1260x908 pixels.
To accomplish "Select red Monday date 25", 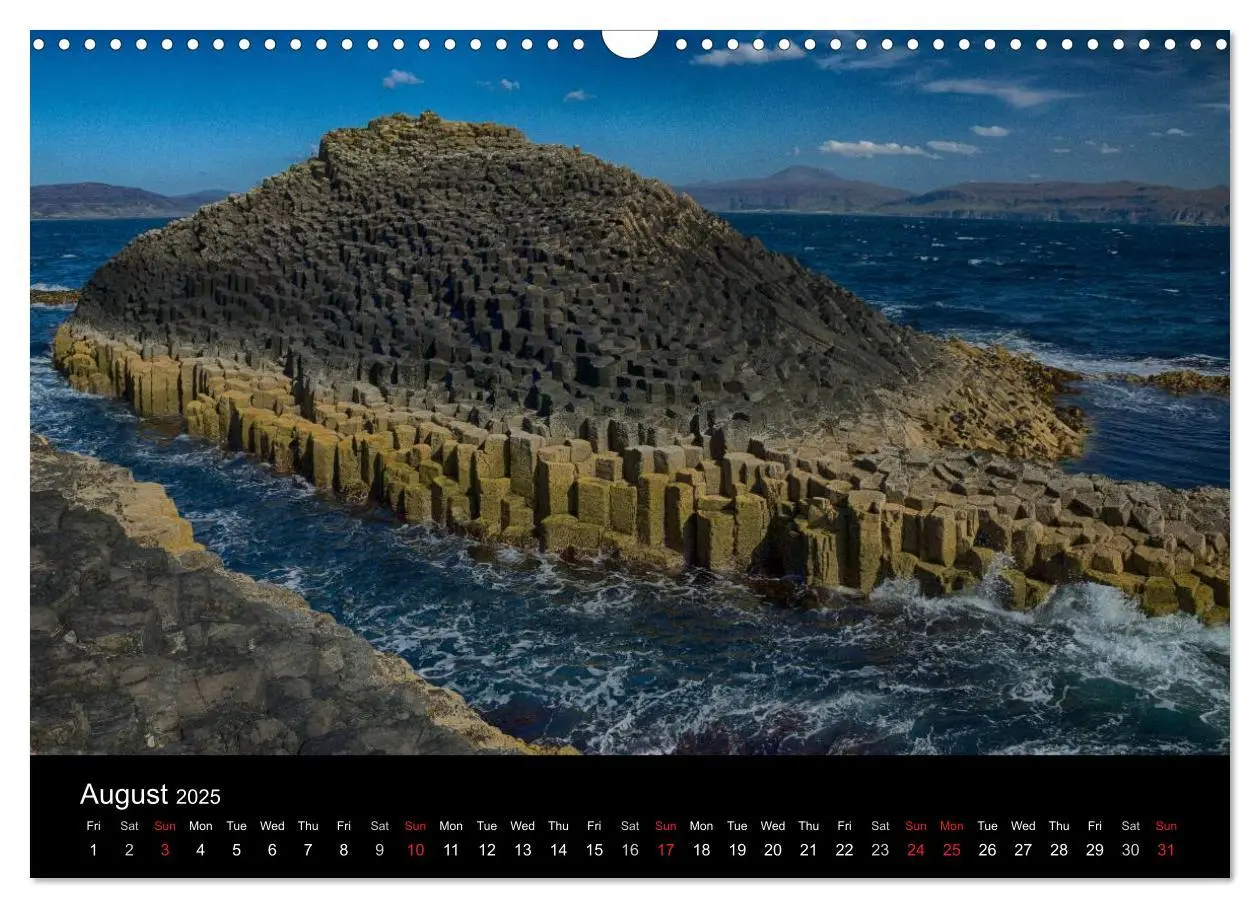I will pyautogui.click(x=952, y=850).
